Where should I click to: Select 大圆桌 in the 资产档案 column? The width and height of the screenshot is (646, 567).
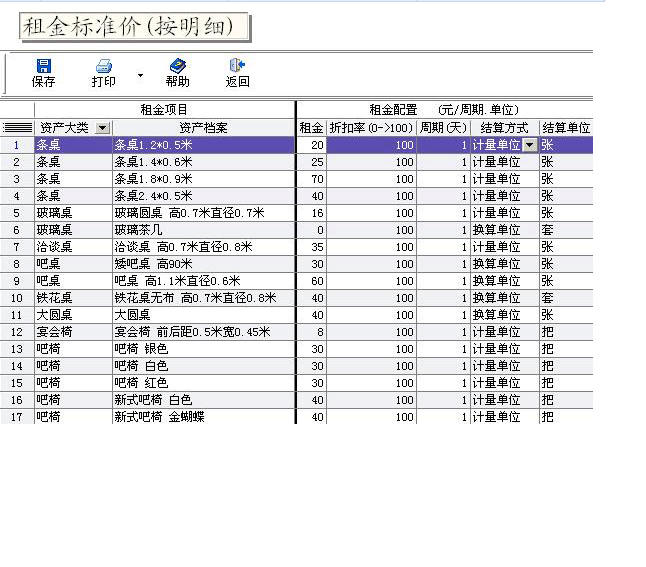click(204, 315)
